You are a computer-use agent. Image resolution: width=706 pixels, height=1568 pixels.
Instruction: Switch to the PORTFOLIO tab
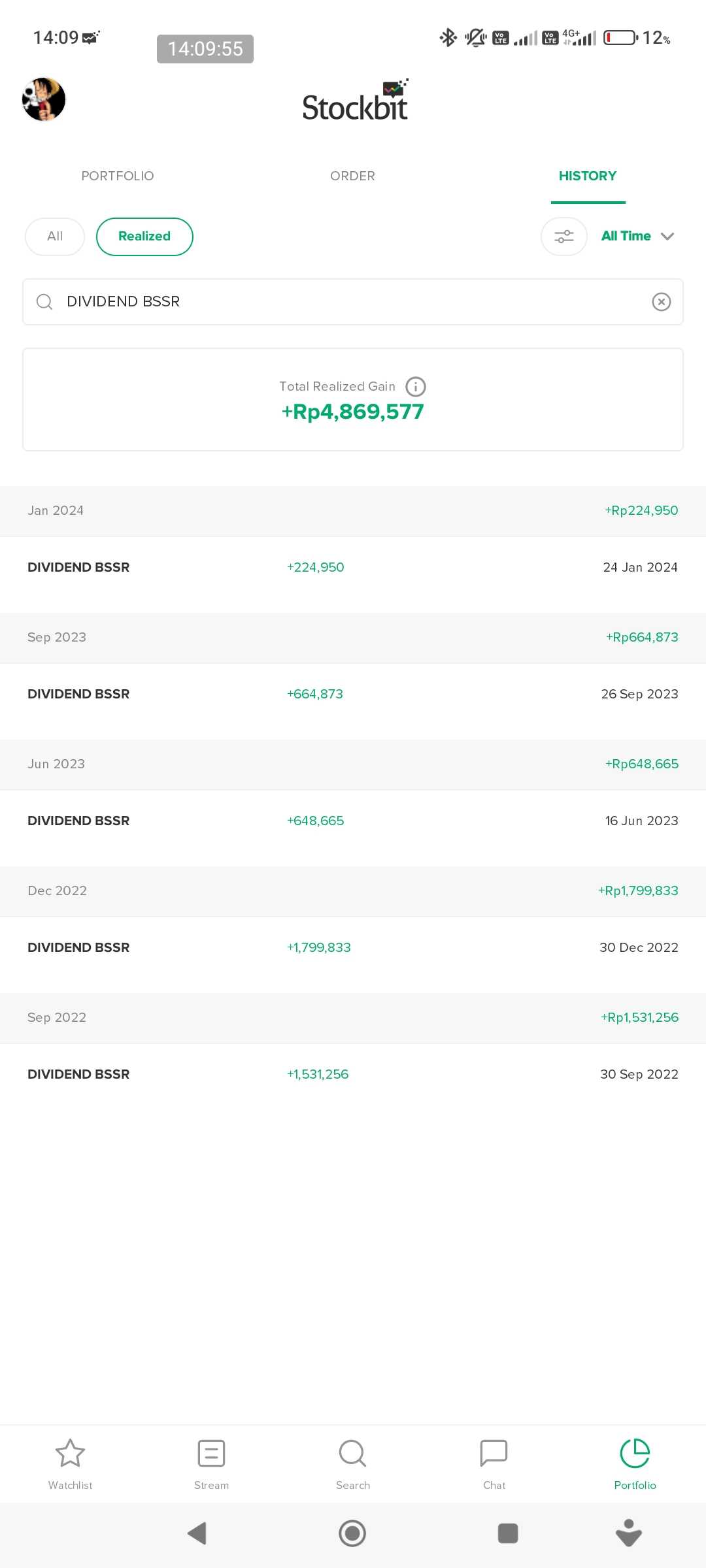pos(118,176)
